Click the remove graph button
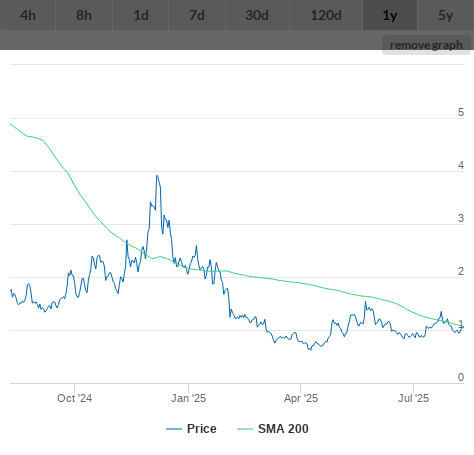 click(x=426, y=45)
